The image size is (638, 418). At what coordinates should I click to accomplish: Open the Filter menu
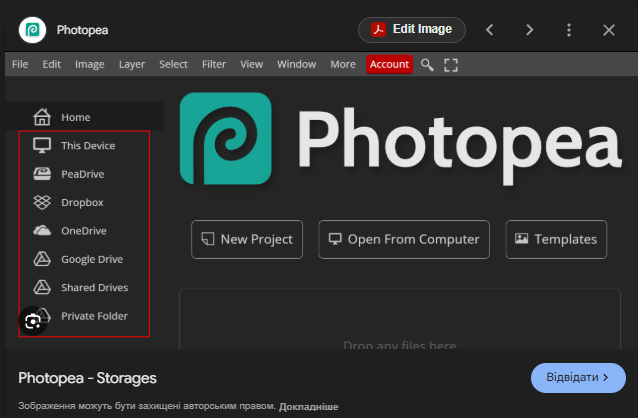click(214, 65)
